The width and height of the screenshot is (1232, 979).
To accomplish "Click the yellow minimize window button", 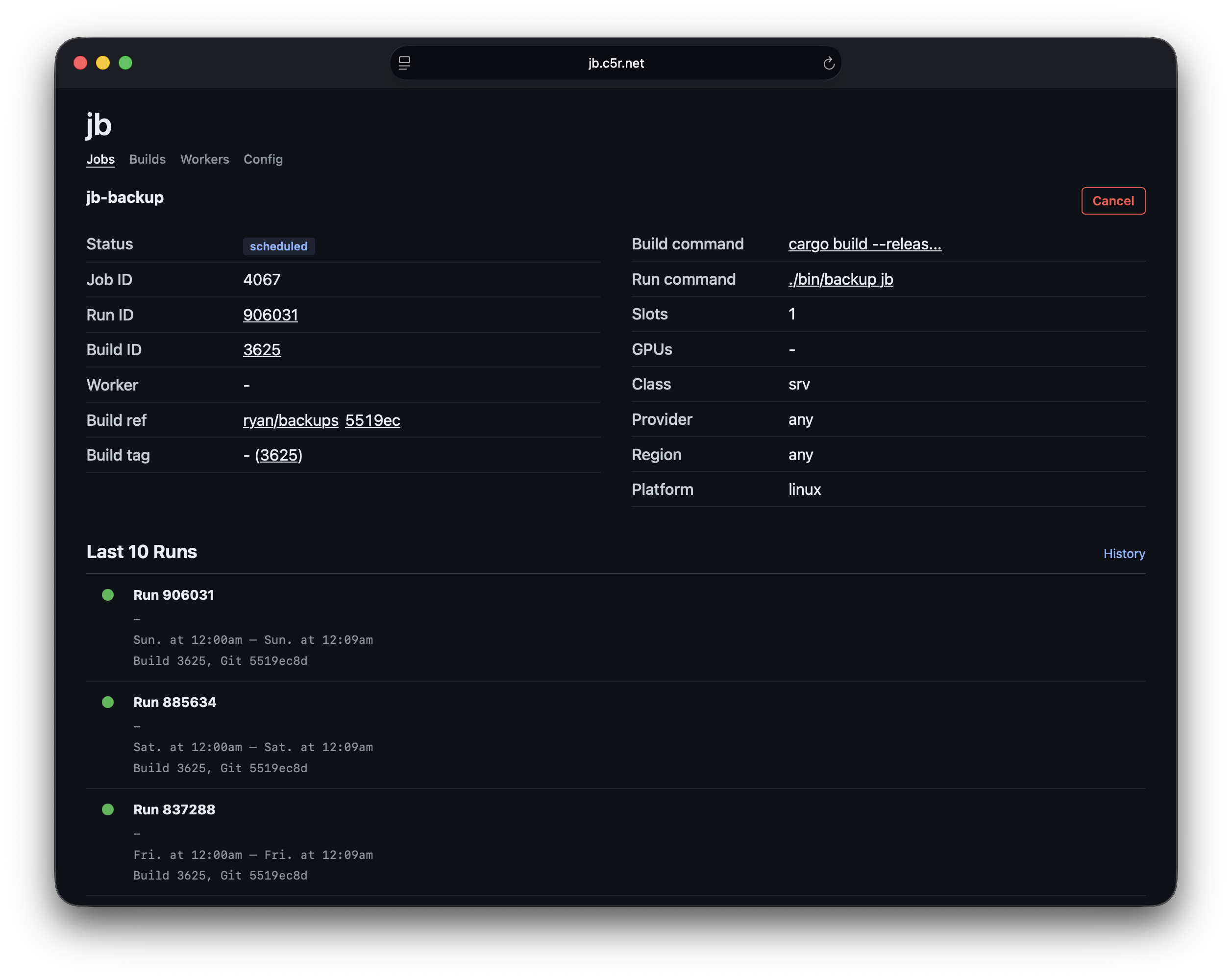I will pyautogui.click(x=103, y=63).
